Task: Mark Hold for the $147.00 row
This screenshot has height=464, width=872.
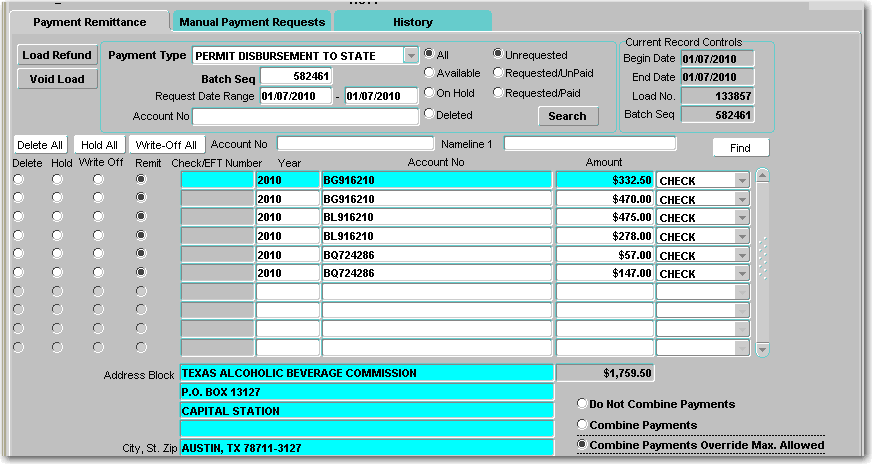Action: pos(57,272)
